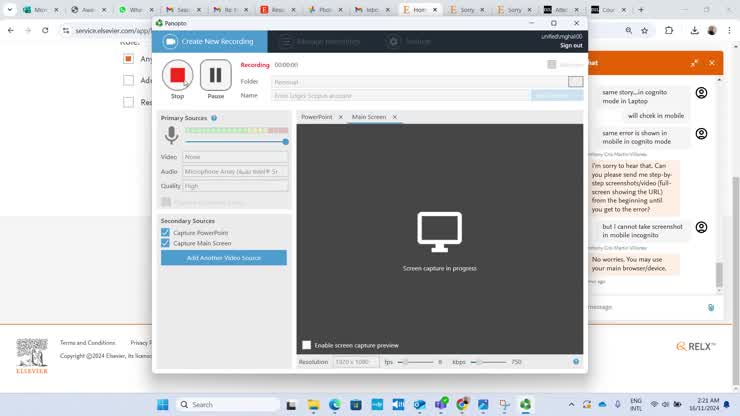Screen dimensions: 740x416
Task: Tick the second role checkbox on the Elsevier page
Action: (128, 80)
